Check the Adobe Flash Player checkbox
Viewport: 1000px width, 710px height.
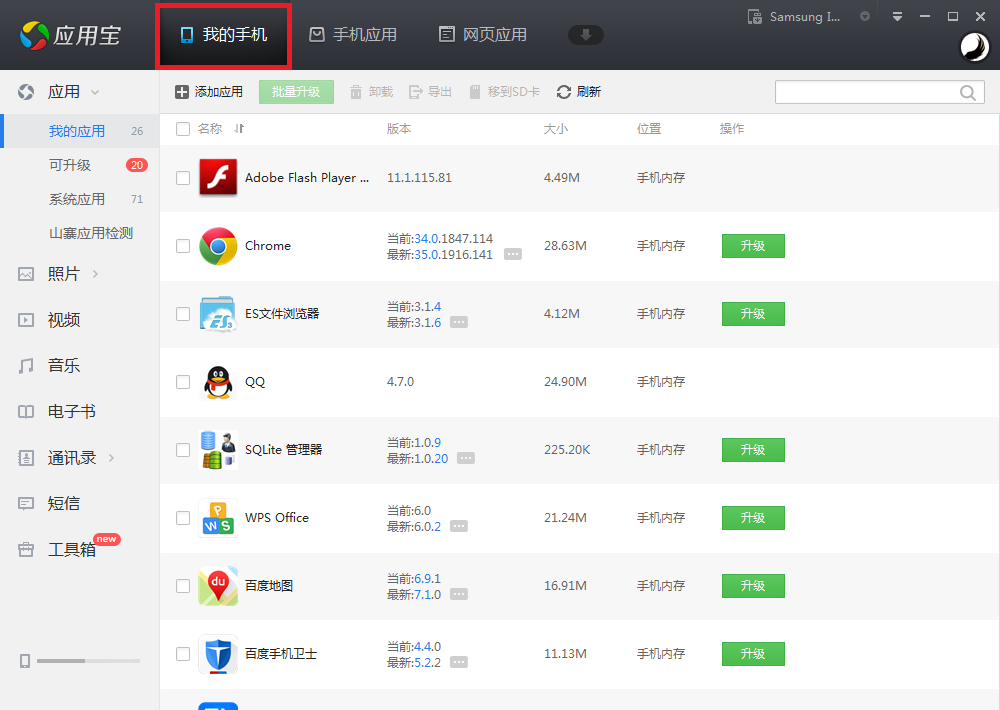183,178
